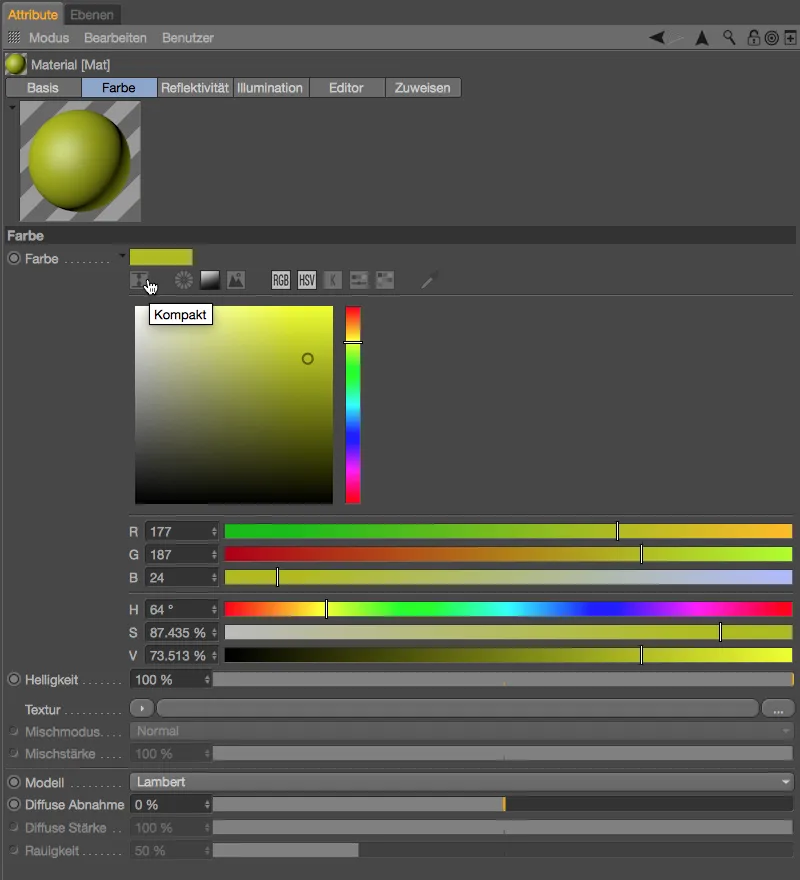
Task: Toggle the Diffuse Abnahme animation dot
Action: [x=14, y=804]
